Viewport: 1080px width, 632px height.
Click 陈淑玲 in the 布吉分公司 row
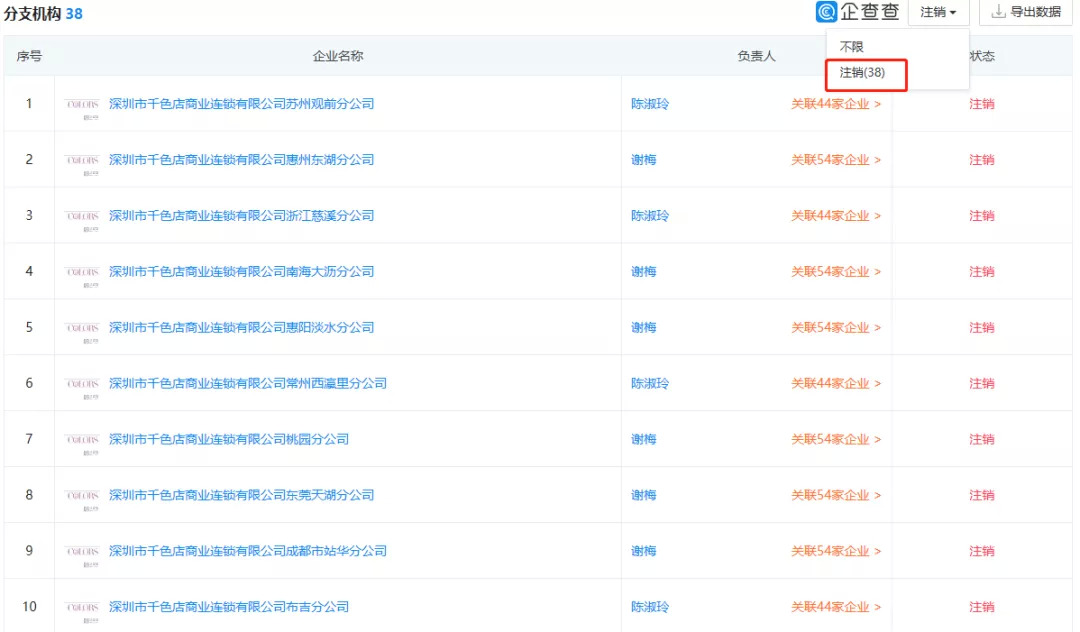(650, 607)
